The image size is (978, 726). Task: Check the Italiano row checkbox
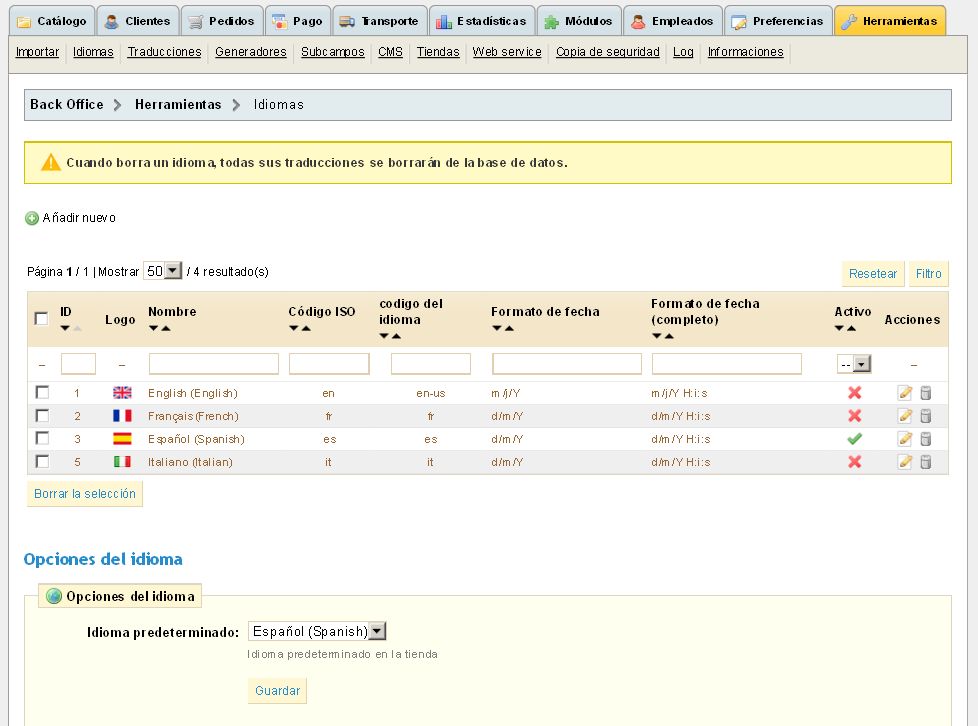click(x=42, y=462)
